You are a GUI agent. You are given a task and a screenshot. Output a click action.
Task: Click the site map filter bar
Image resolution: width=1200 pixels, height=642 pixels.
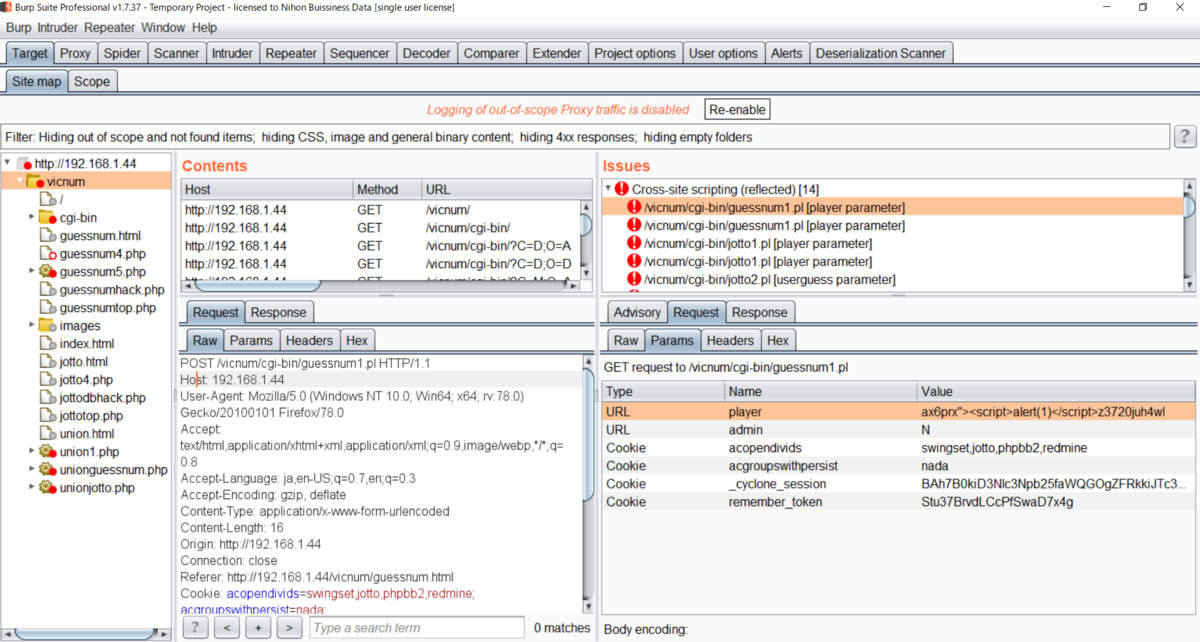tap(585, 137)
